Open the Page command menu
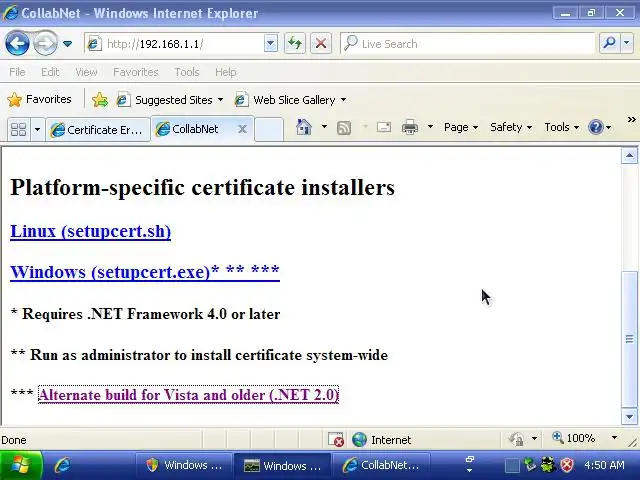The width and height of the screenshot is (640, 480). click(461, 127)
